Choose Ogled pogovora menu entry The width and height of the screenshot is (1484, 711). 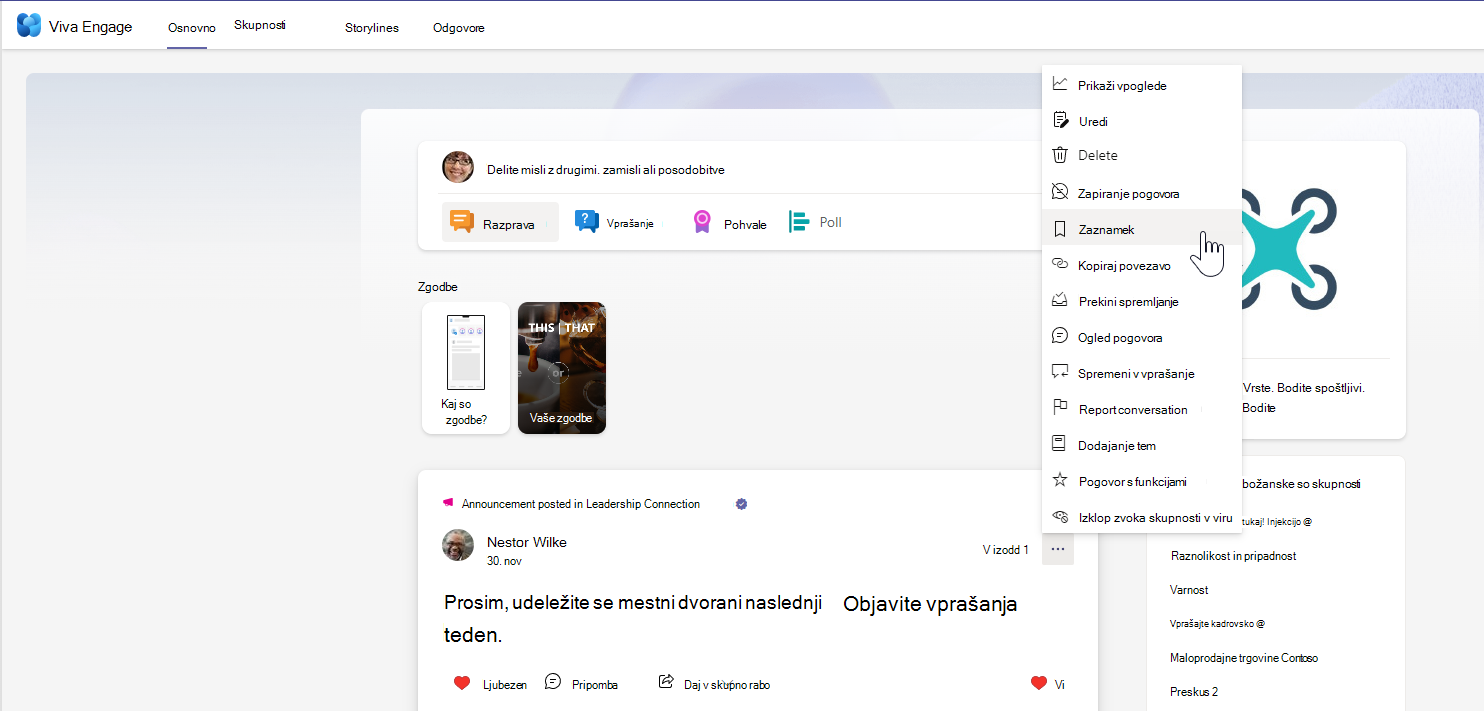(x=1141, y=337)
